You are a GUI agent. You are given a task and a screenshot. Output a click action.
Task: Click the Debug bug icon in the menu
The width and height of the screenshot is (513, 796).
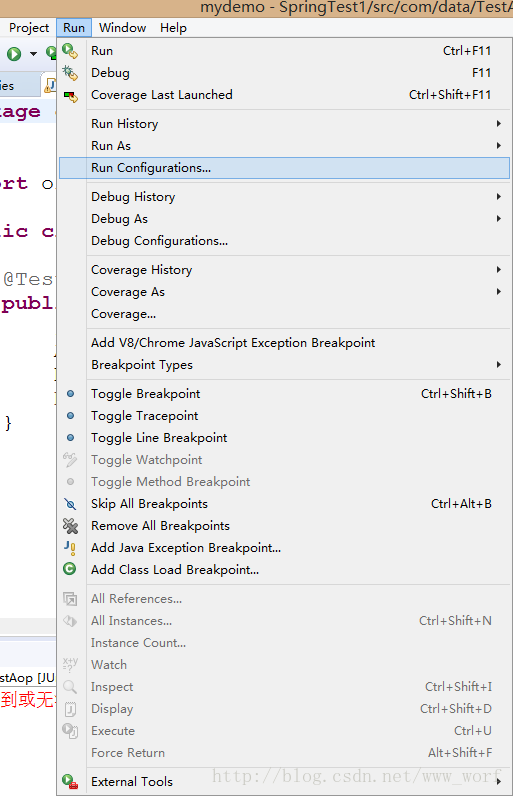[70, 73]
